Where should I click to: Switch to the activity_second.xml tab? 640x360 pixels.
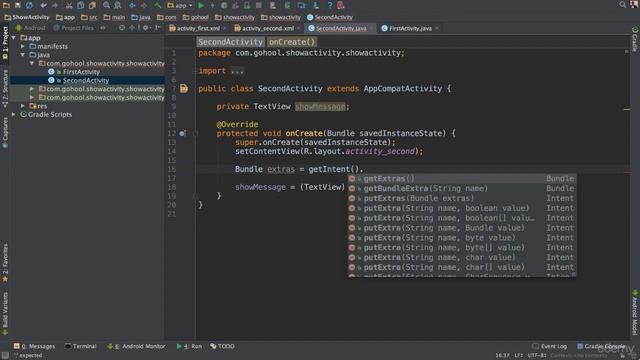click(x=267, y=28)
